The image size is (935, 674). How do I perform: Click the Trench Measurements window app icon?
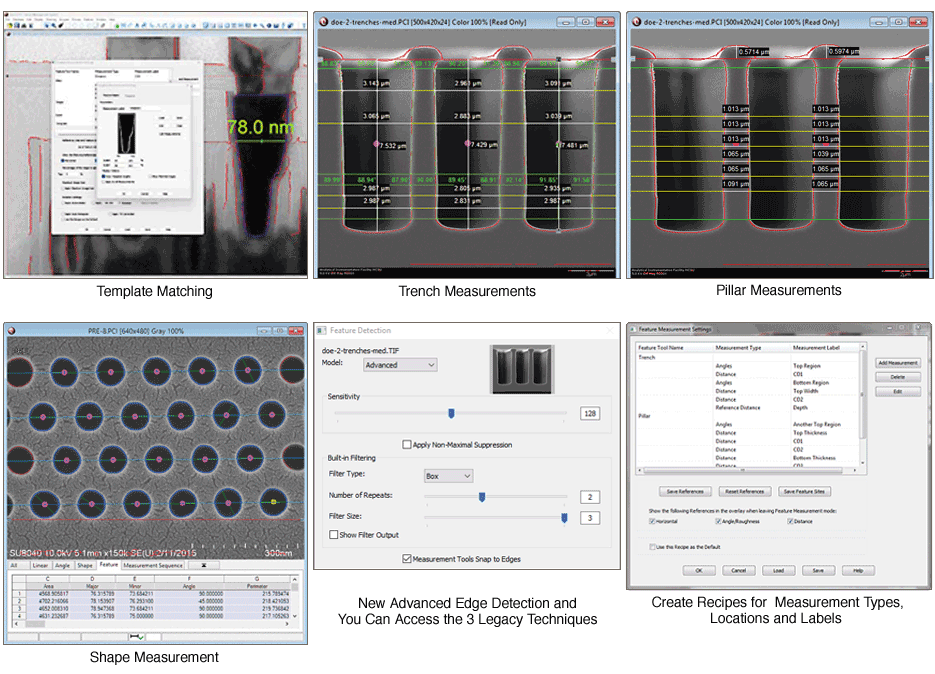pos(324,21)
